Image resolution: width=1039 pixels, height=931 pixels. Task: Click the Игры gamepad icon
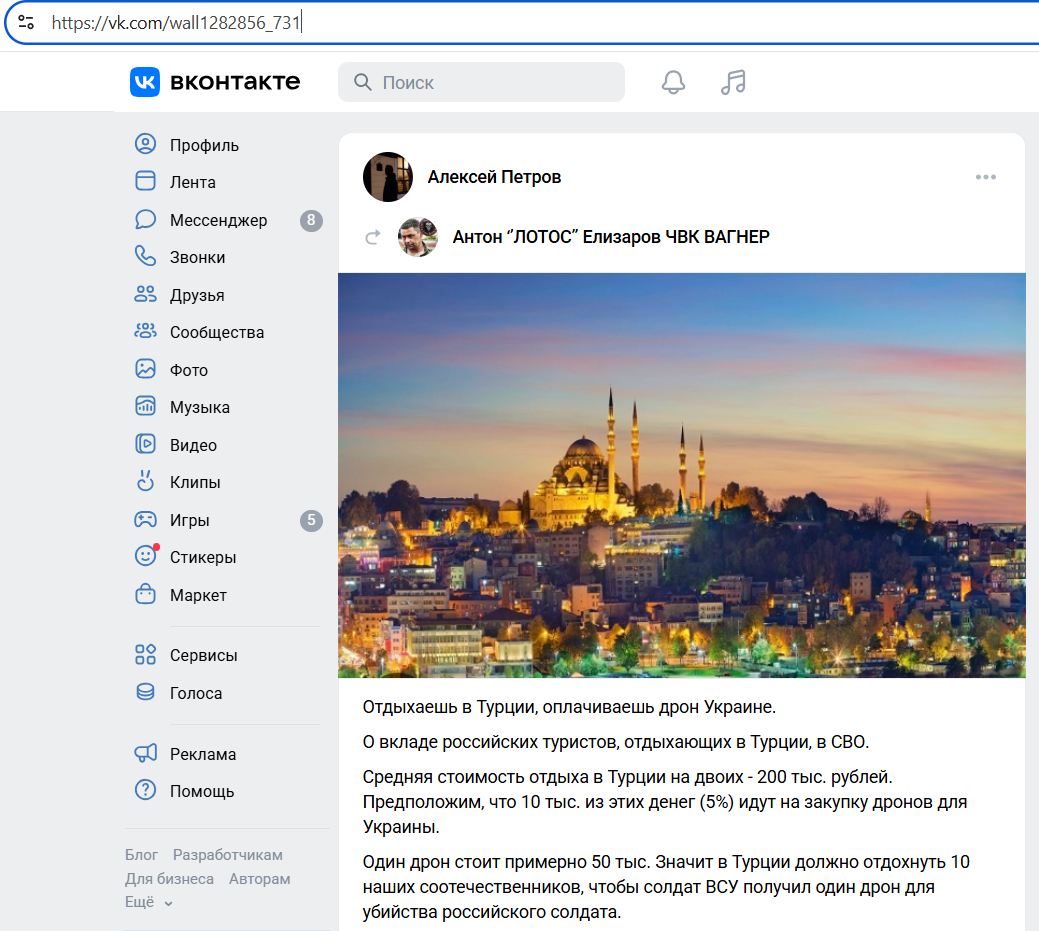coord(146,520)
